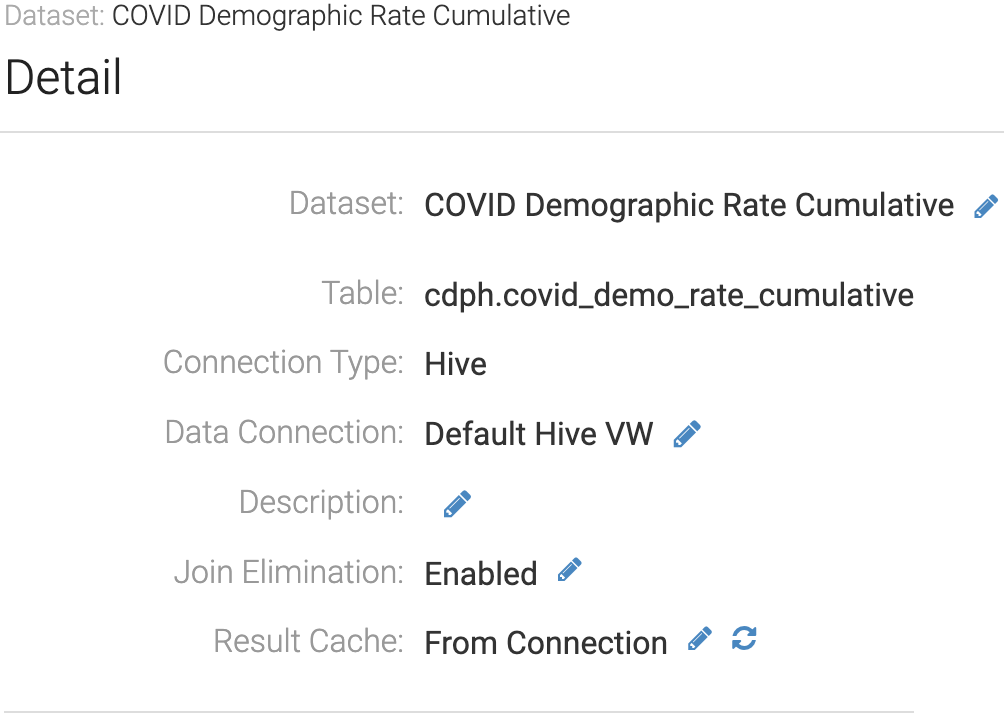The image size is (1004, 713).
Task: Click the Data Connection: label
Action: click(284, 432)
